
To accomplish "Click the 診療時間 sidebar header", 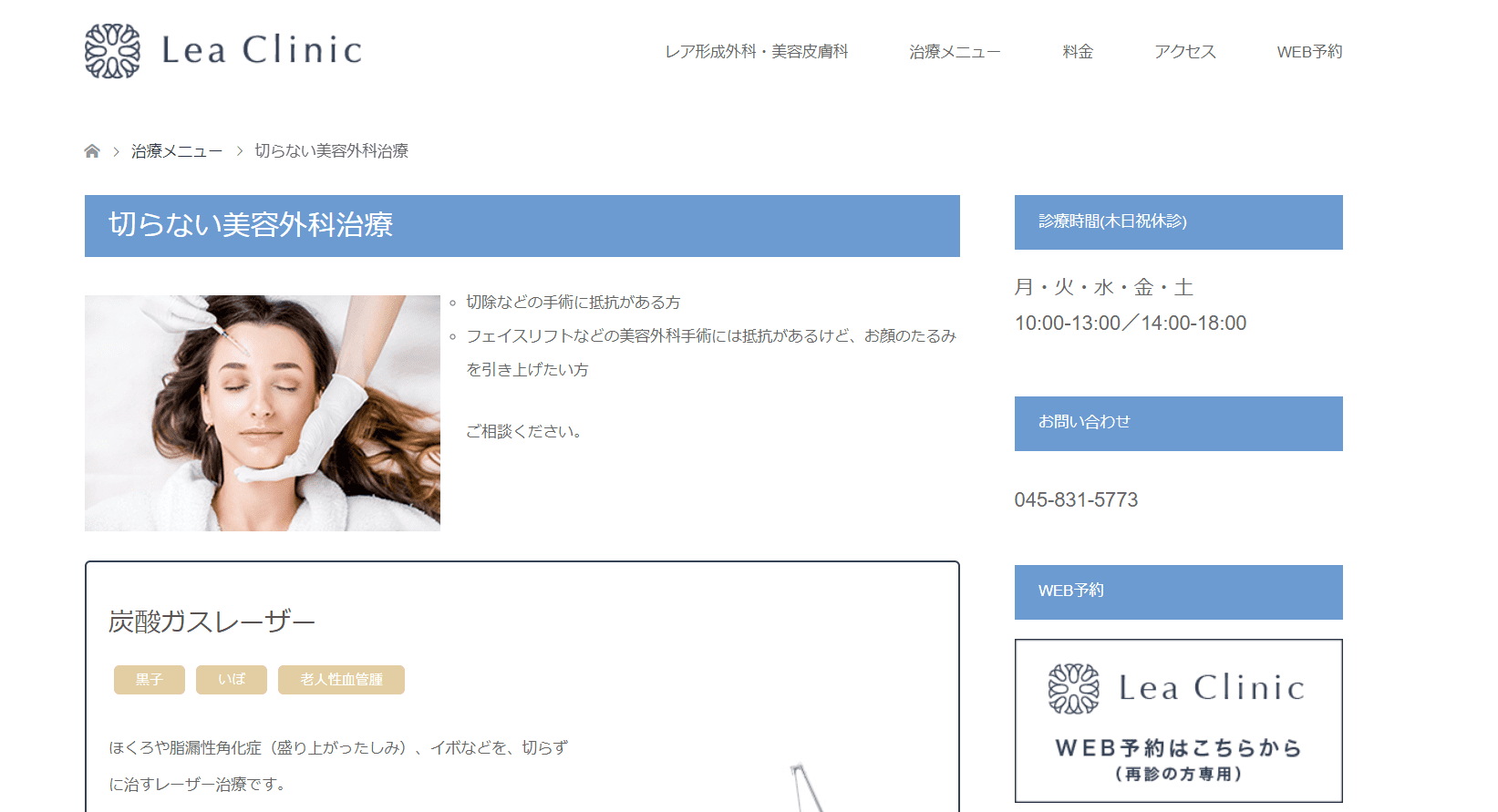I will click(1178, 222).
